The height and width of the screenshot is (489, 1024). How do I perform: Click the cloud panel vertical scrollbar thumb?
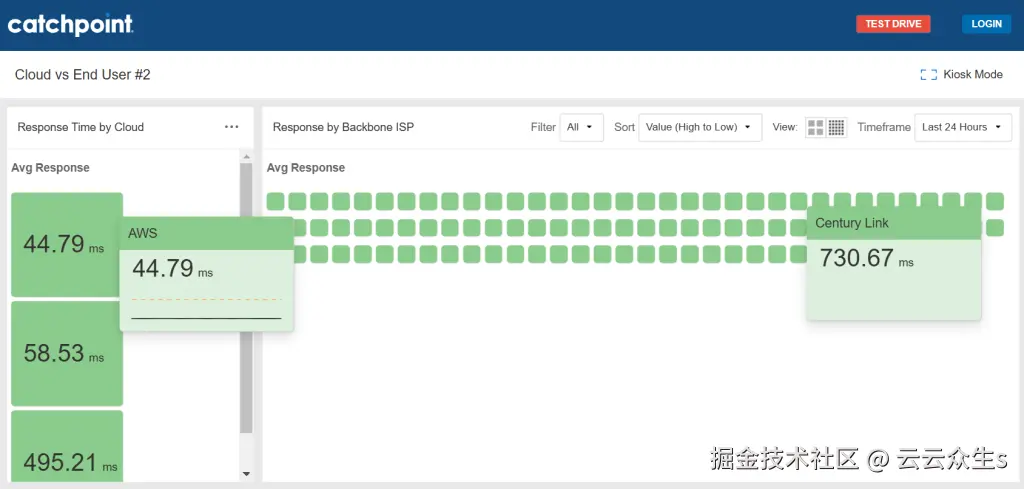pos(246,298)
